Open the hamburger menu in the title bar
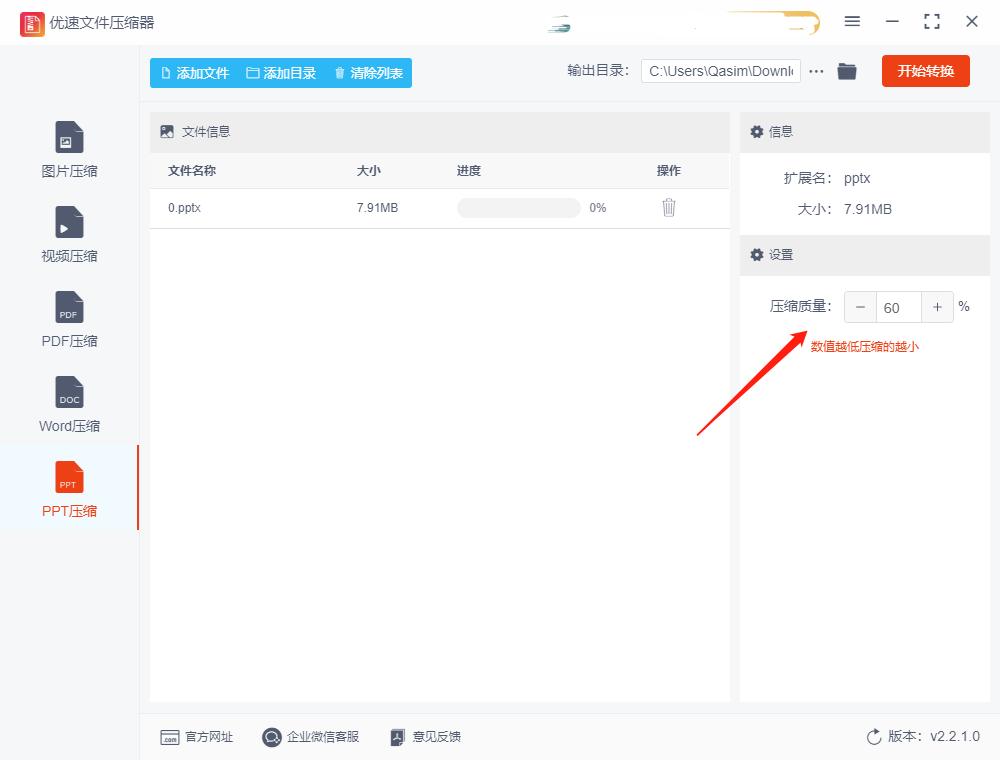The height and width of the screenshot is (760, 1000). (x=853, y=21)
